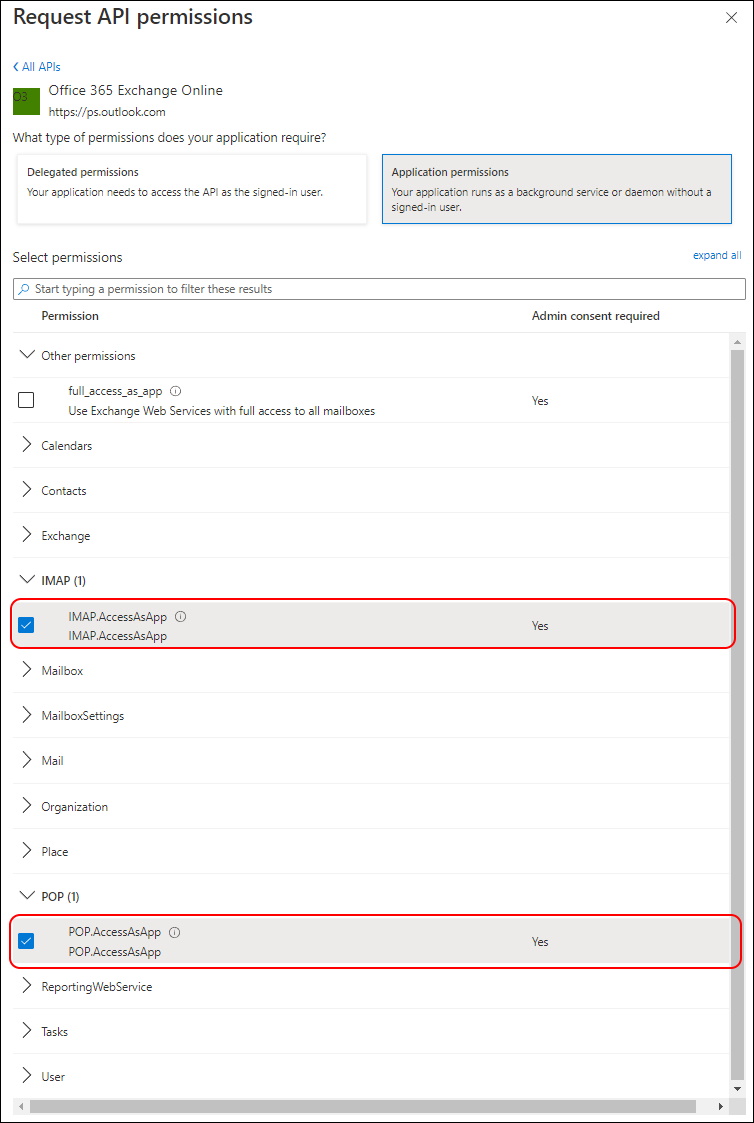This screenshot has width=754, height=1123.
Task: Select the Delegated permissions option
Action: pos(192,189)
